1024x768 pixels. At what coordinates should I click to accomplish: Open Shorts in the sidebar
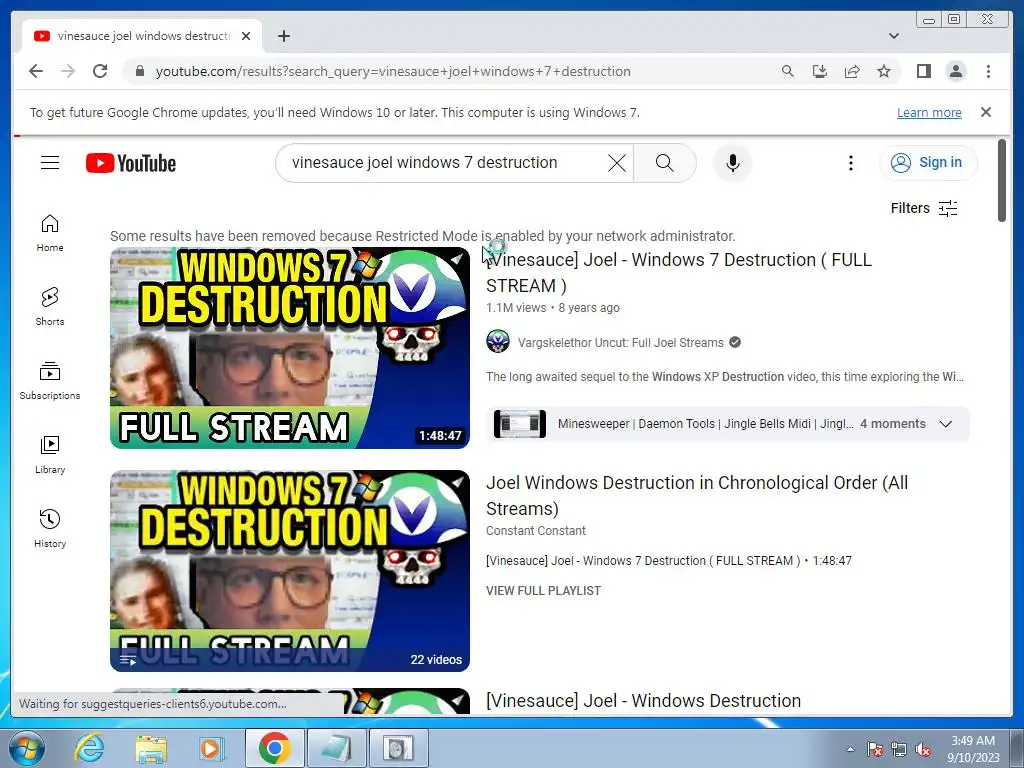[50, 307]
